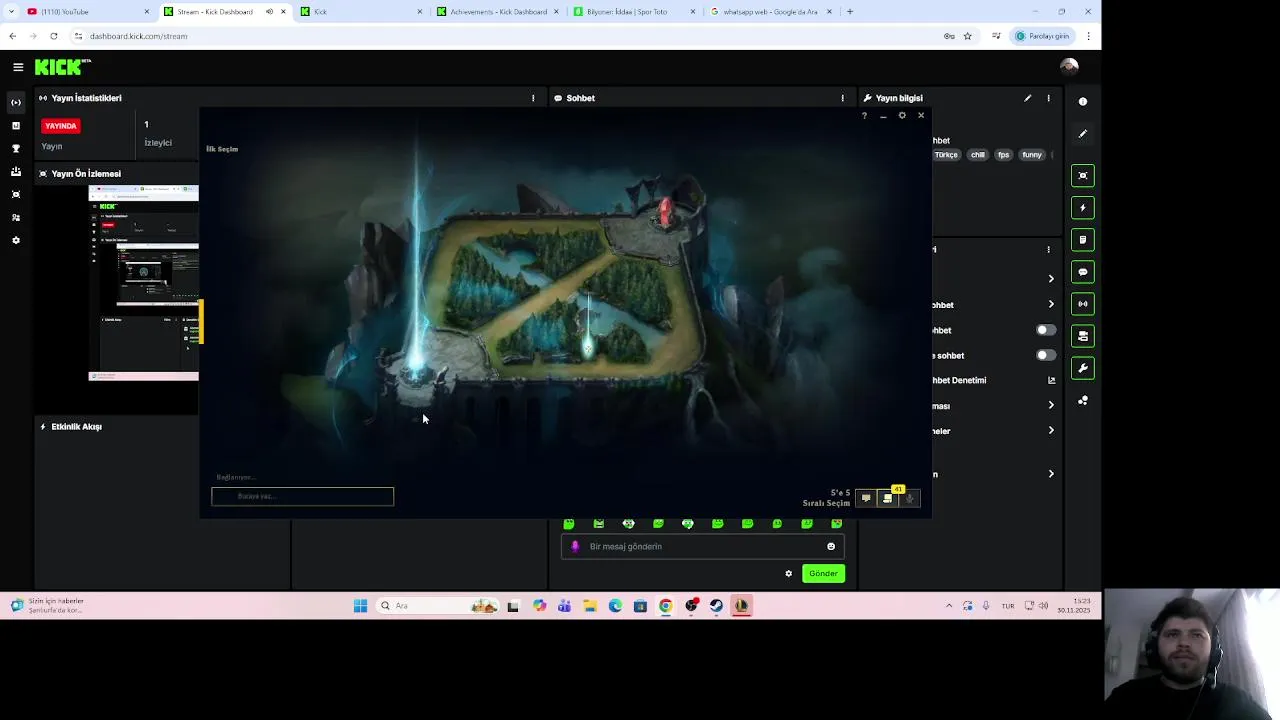
Task: Toggle the wrench stream info icon in right rail
Action: (x=1083, y=368)
